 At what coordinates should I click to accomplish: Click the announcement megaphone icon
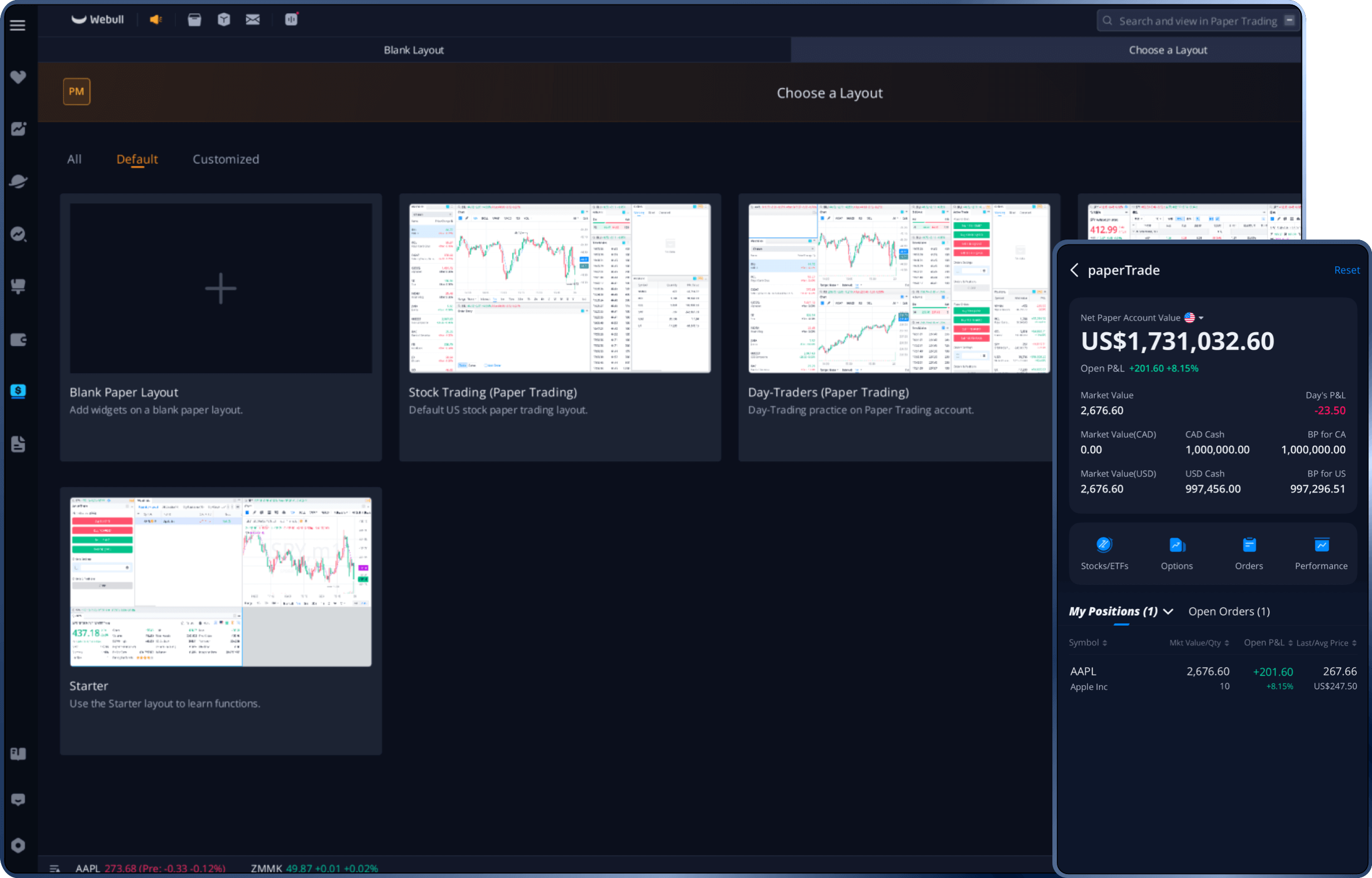155,20
